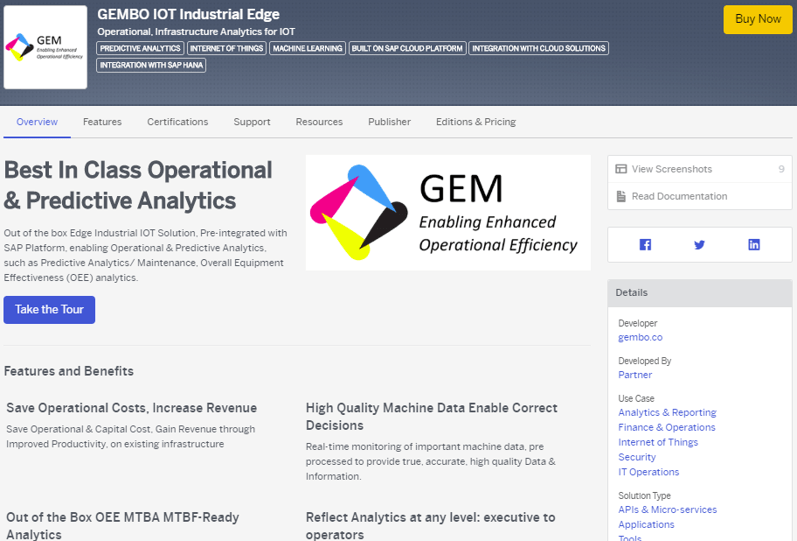The width and height of the screenshot is (797, 541).
Task: View the Resources tab
Action: pos(319,122)
